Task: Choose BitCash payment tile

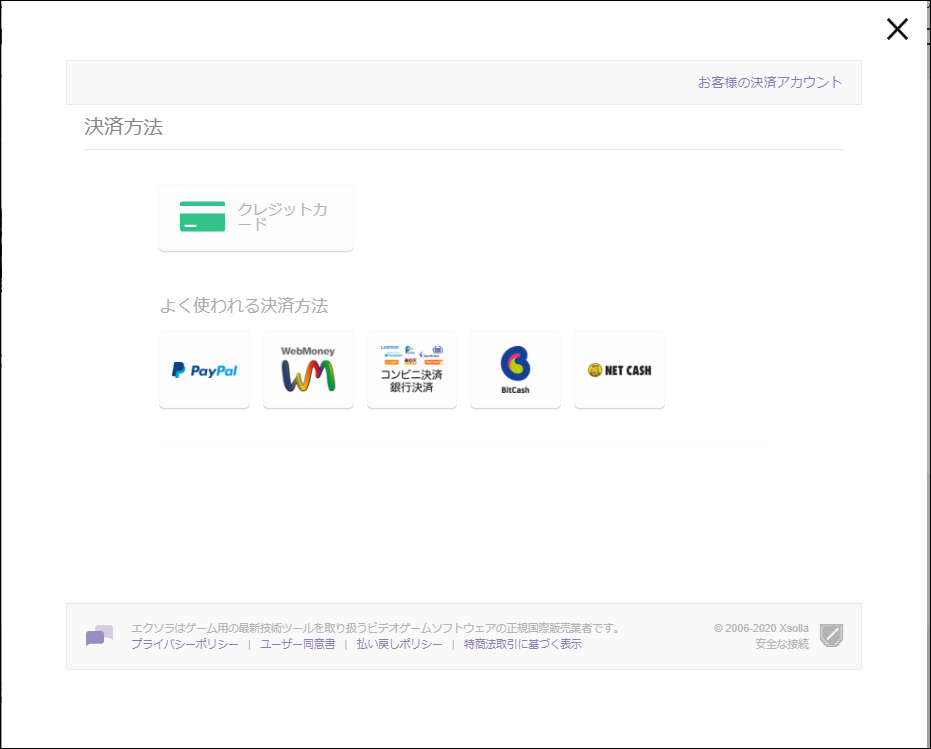Action: (515, 369)
